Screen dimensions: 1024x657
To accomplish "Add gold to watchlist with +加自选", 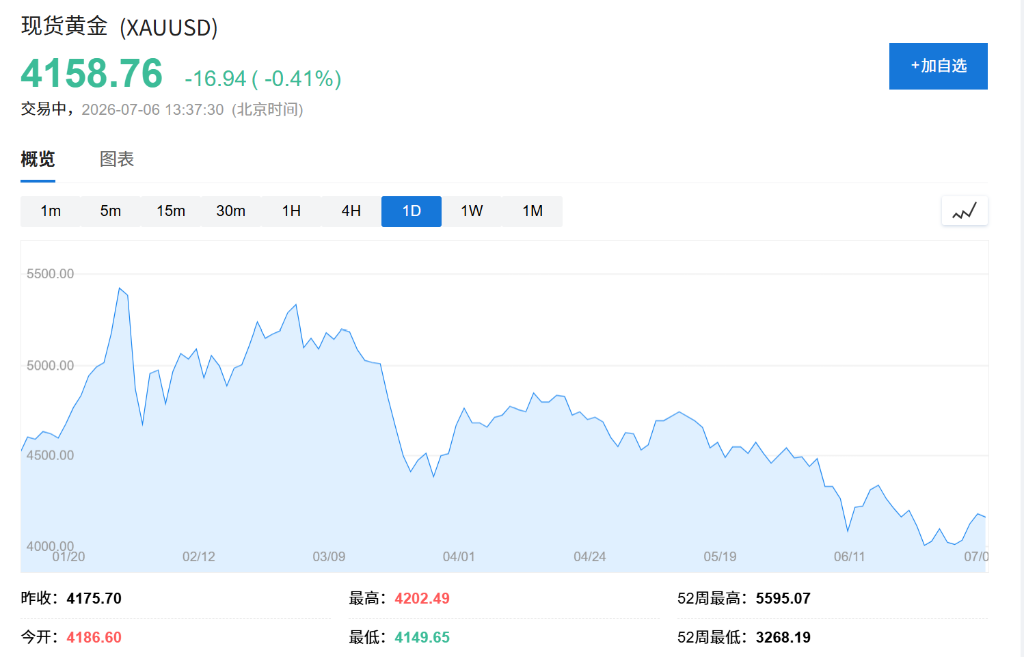I will point(938,66).
